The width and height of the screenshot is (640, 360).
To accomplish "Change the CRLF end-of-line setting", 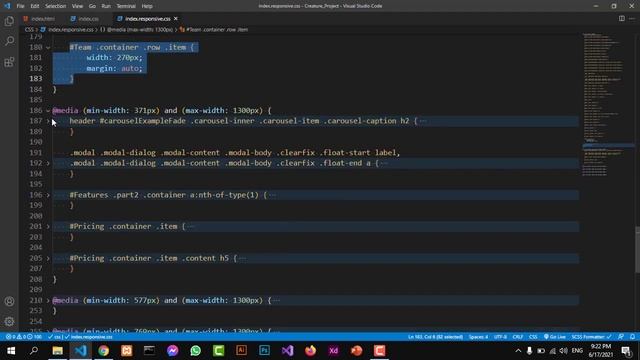I will click(518, 337).
